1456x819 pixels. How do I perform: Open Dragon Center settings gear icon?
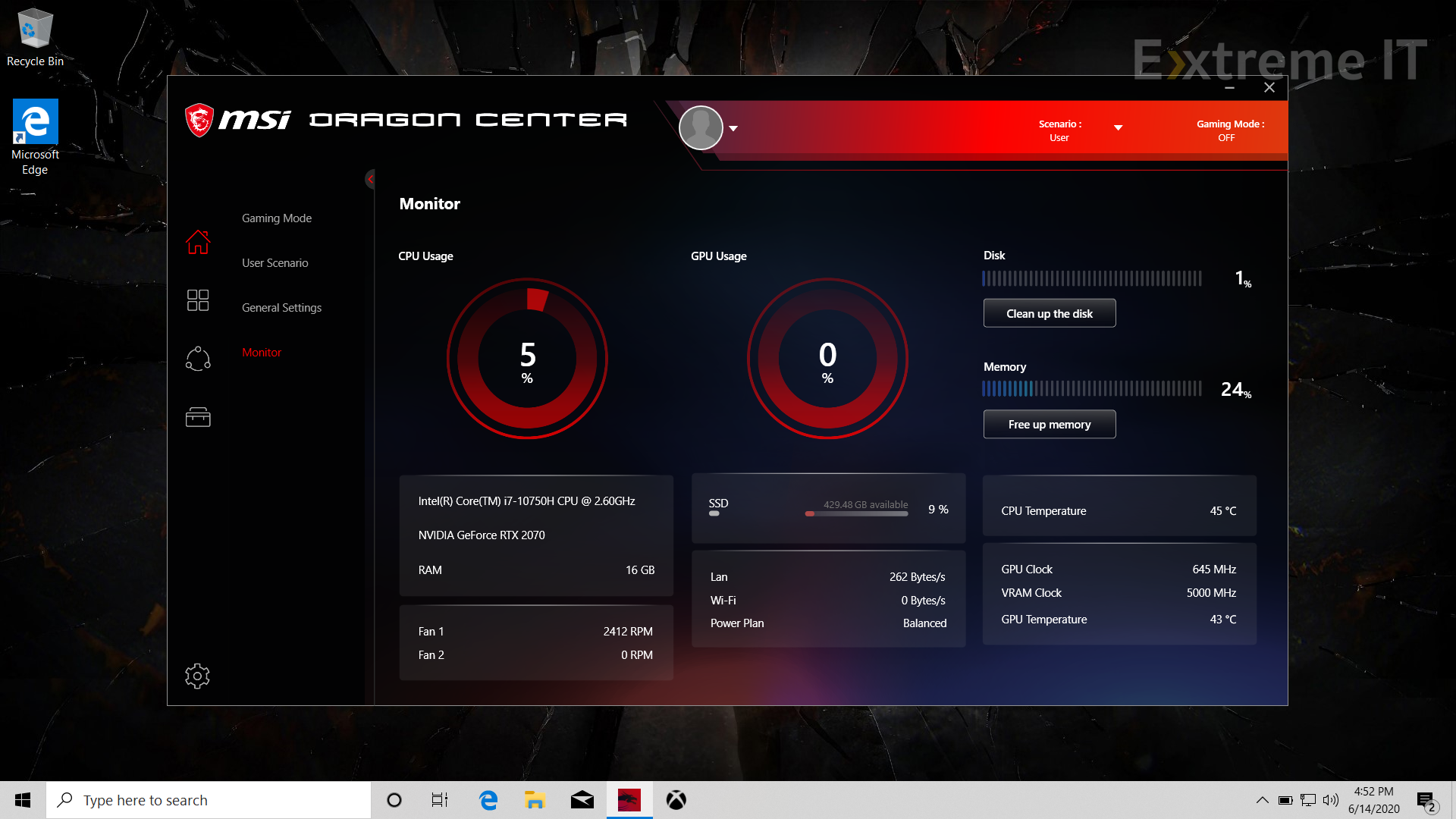pyautogui.click(x=197, y=676)
